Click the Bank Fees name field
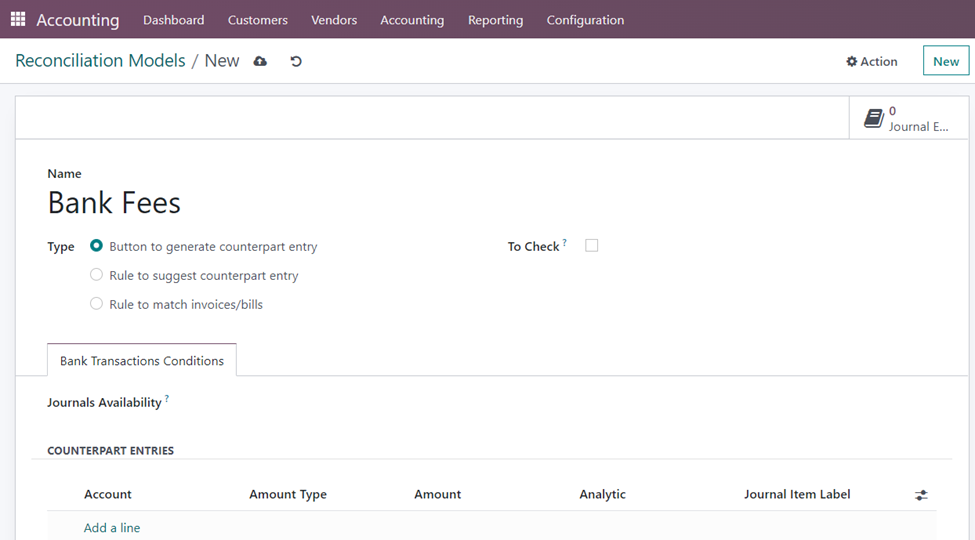This screenshot has width=975, height=540. 114,203
